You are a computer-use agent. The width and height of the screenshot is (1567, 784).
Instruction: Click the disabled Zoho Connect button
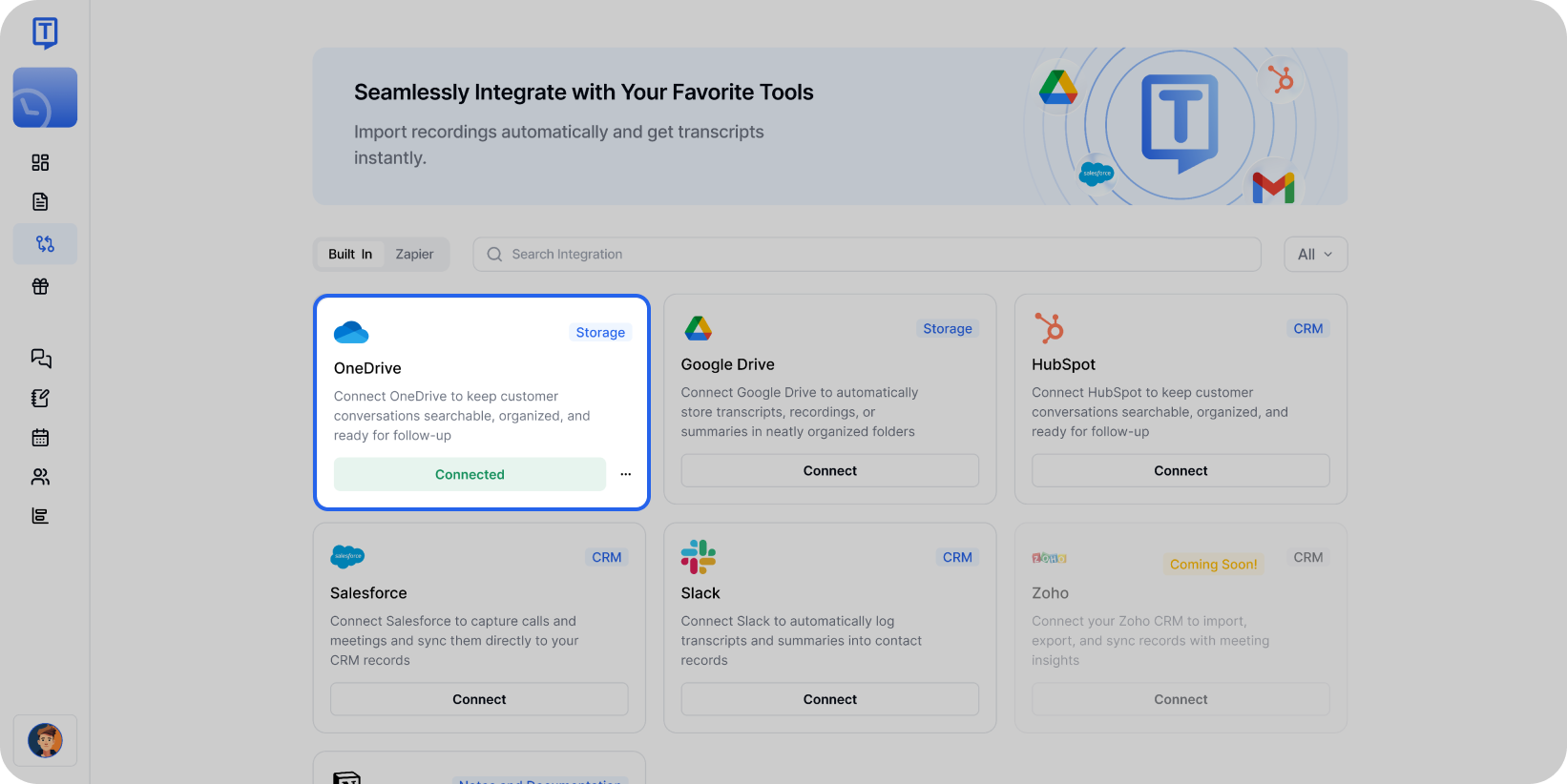(x=1180, y=699)
